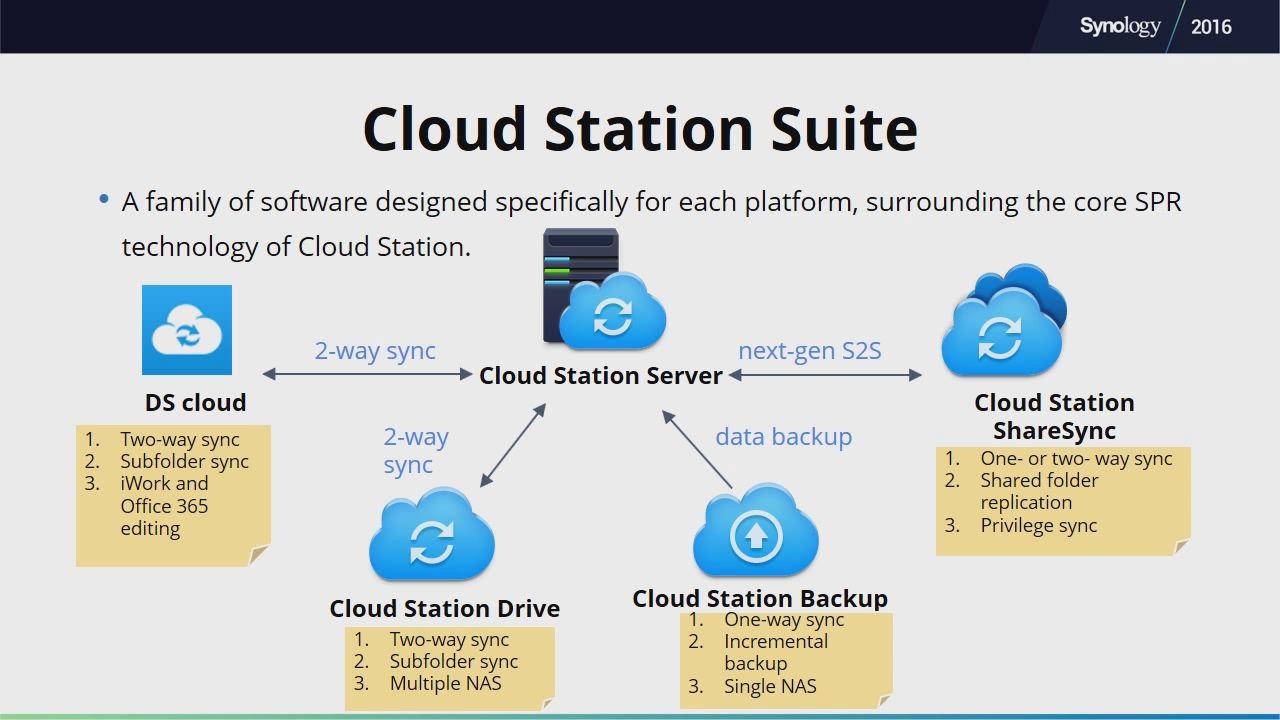Select the 'Cloud Station Server' label
Image resolution: width=1280 pixels, height=720 pixels.
[x=601, y=375]
